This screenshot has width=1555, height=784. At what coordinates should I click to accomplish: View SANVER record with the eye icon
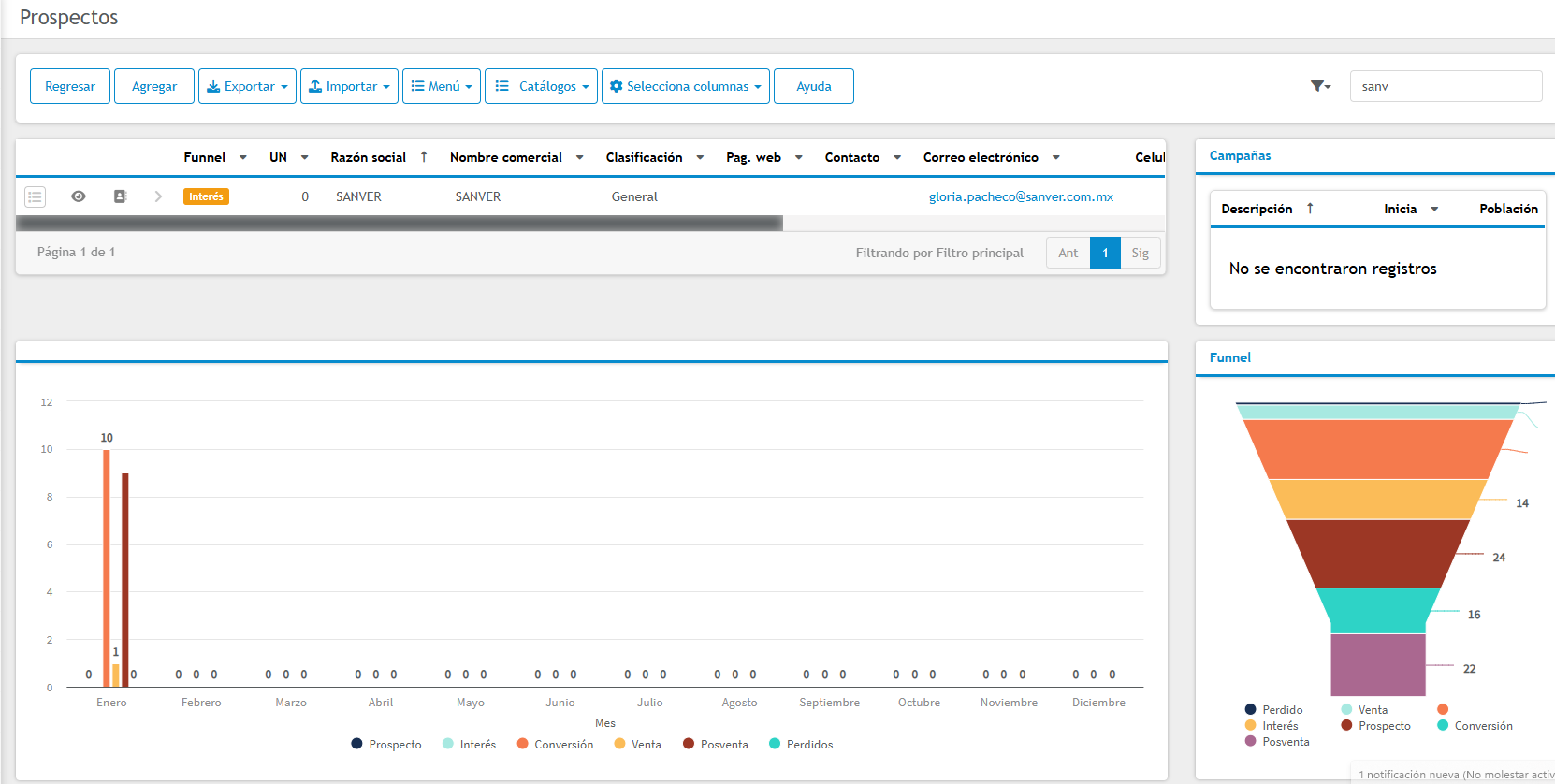point(79,196)
